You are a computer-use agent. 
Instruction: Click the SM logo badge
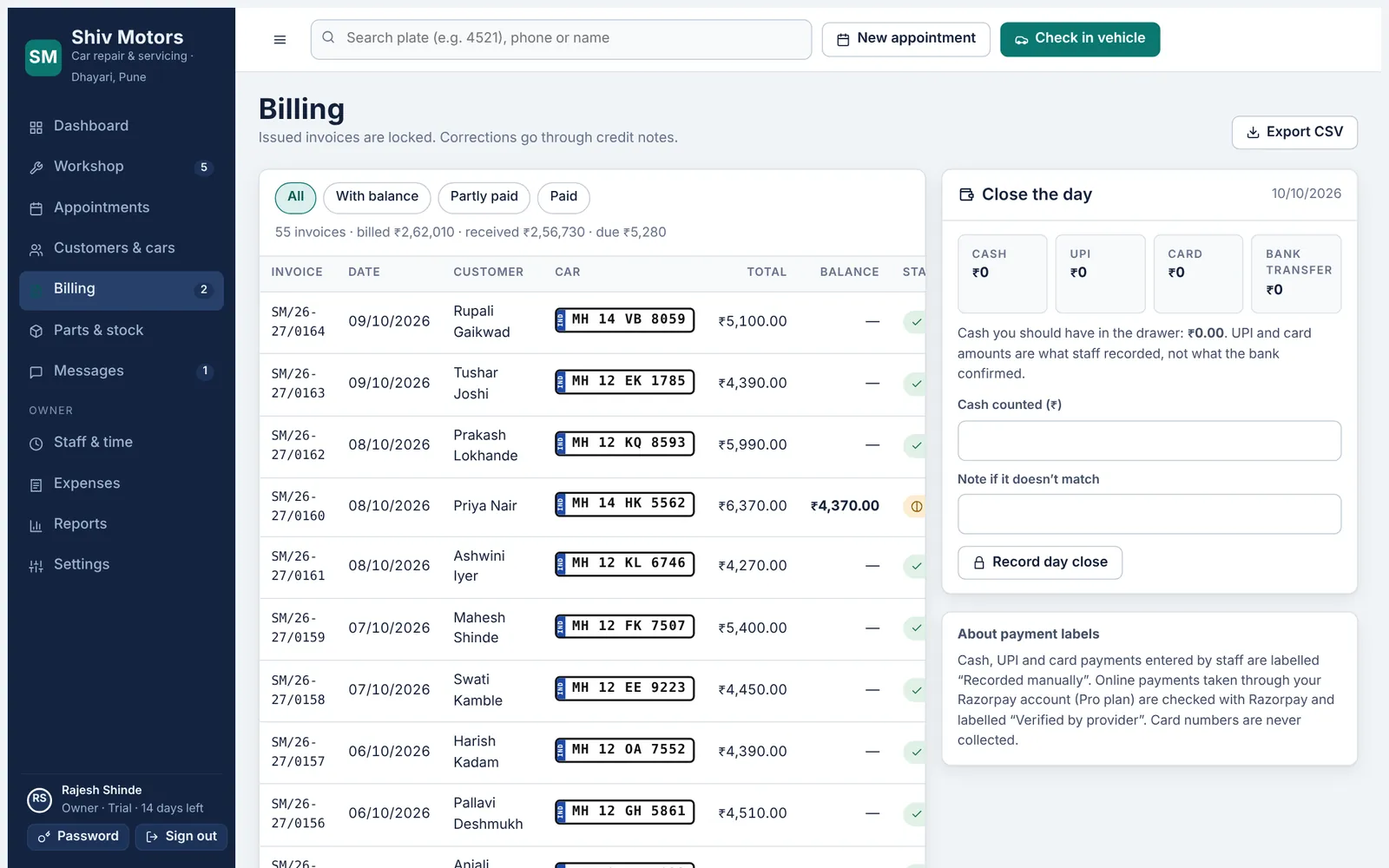coord(43,57)
